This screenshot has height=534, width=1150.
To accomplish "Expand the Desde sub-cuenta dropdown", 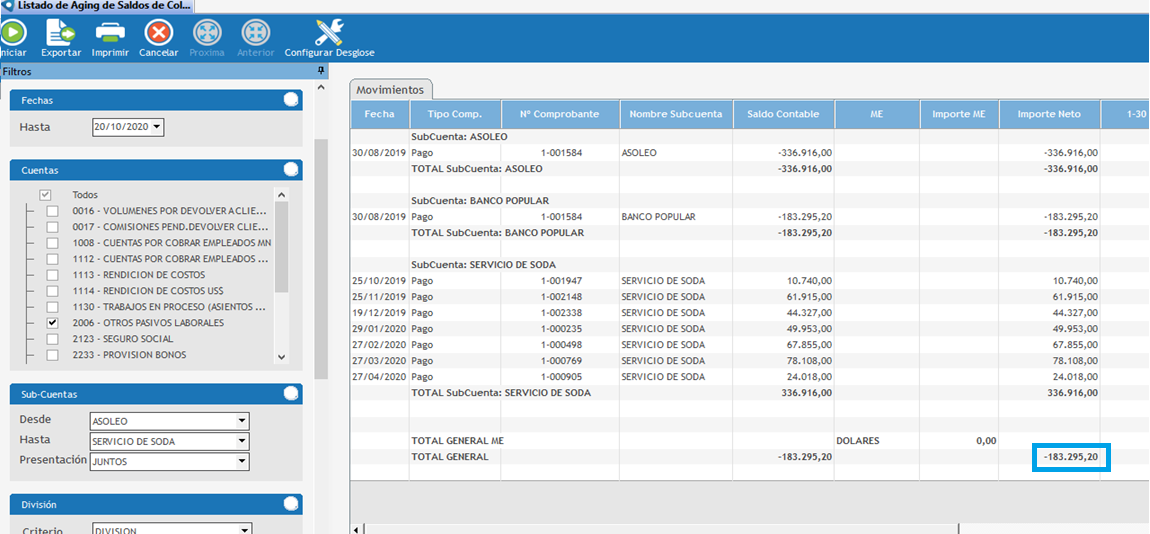I will pyautogui.click(x=242, y=421).
